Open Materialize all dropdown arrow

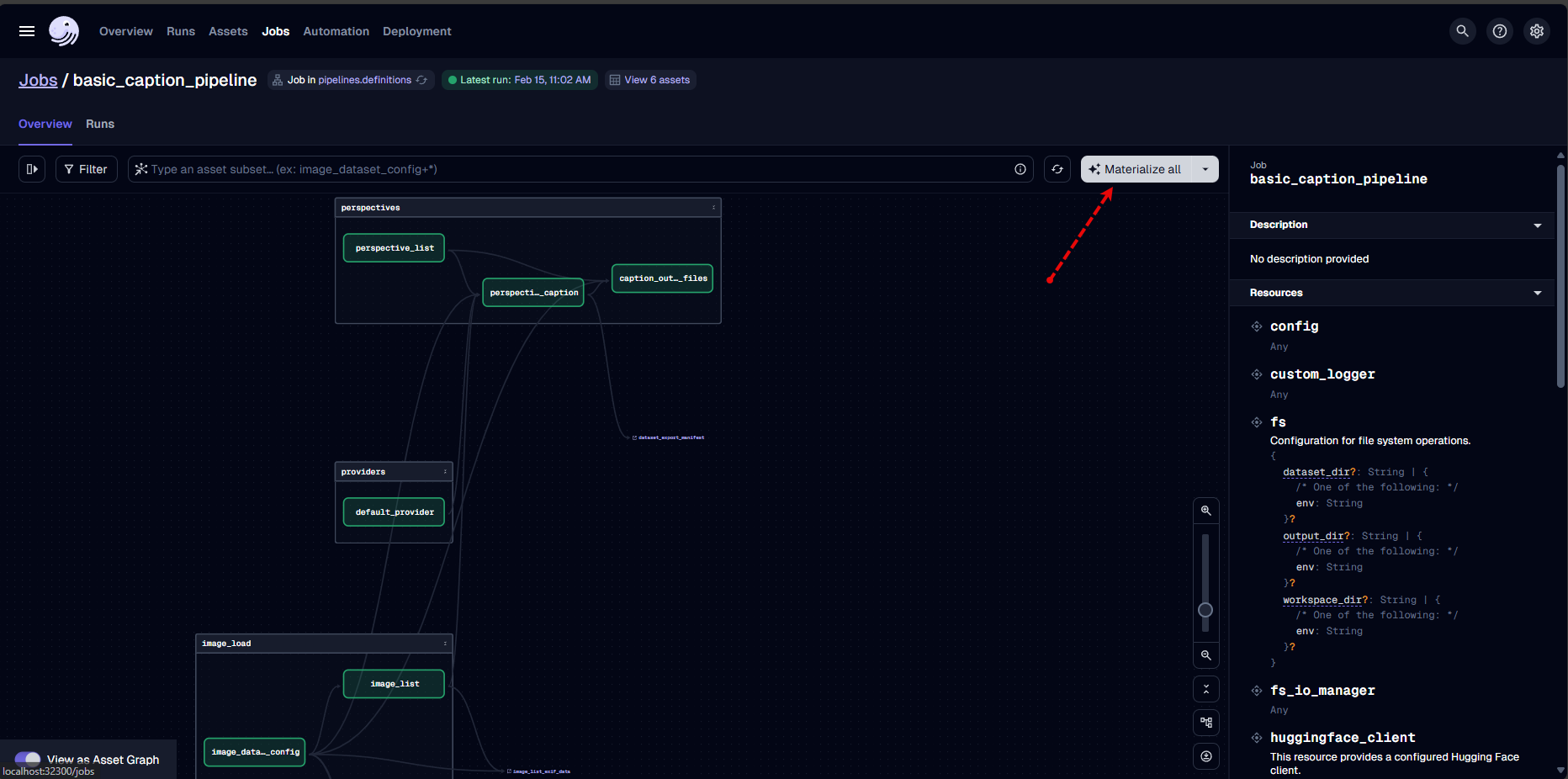click(1205, 169)
